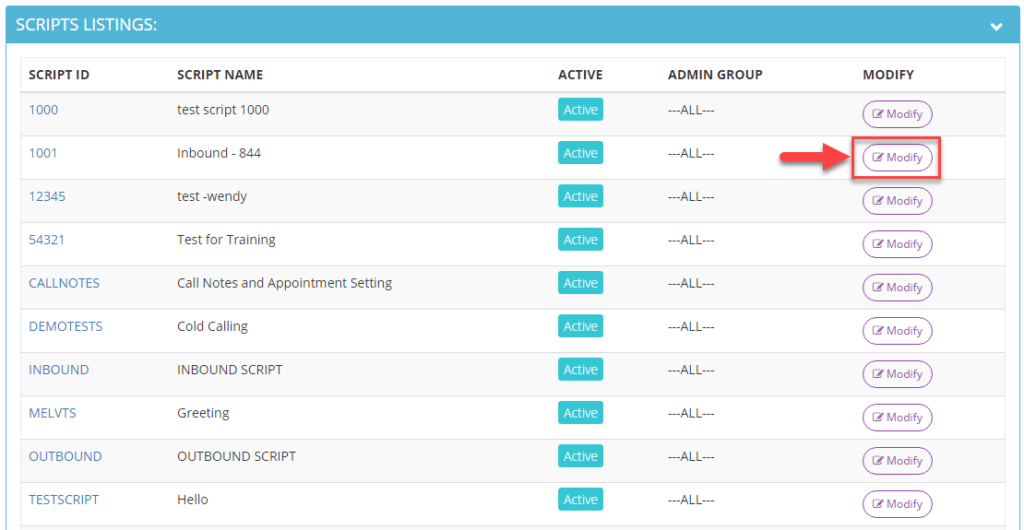Click Active badge for CALLNOTES
Viewport: 1024px width, 530px height.
point(581,283)
